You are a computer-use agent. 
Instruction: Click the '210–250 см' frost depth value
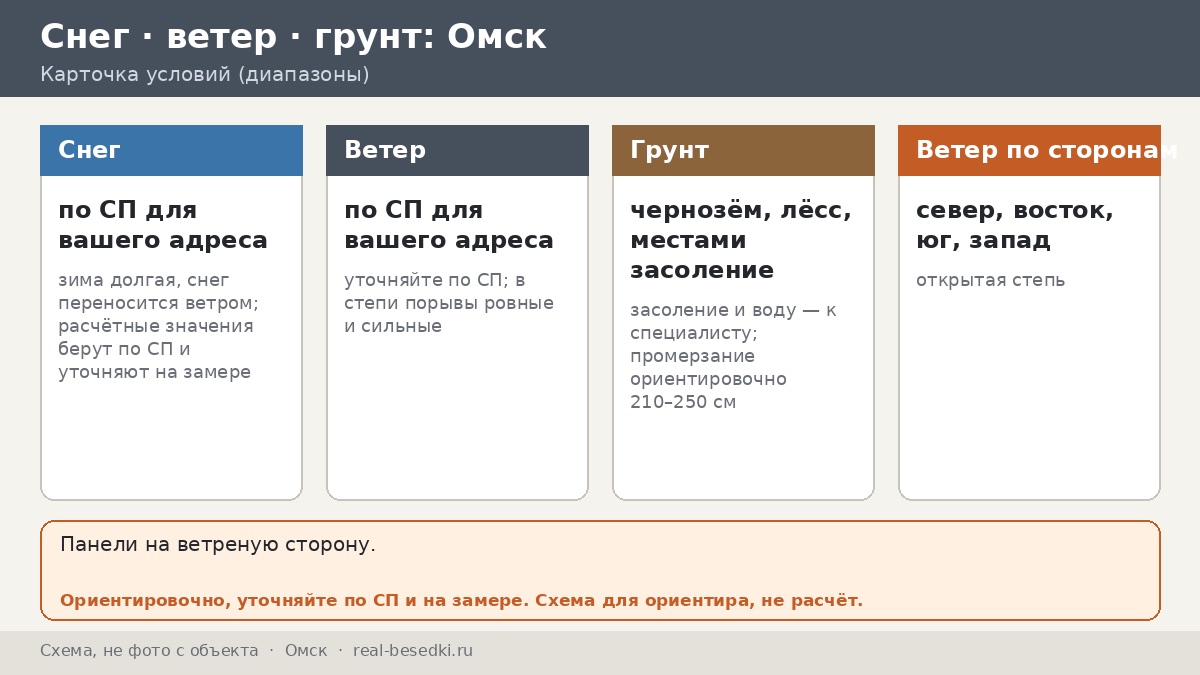683,402
